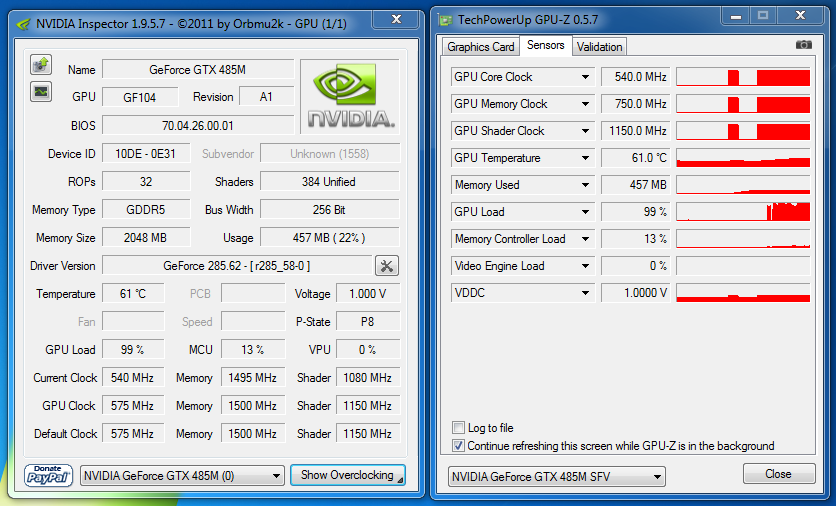
Task: Open the GTX 485M SFV selector in GPU-Z
Action: (x=557, y=477)
